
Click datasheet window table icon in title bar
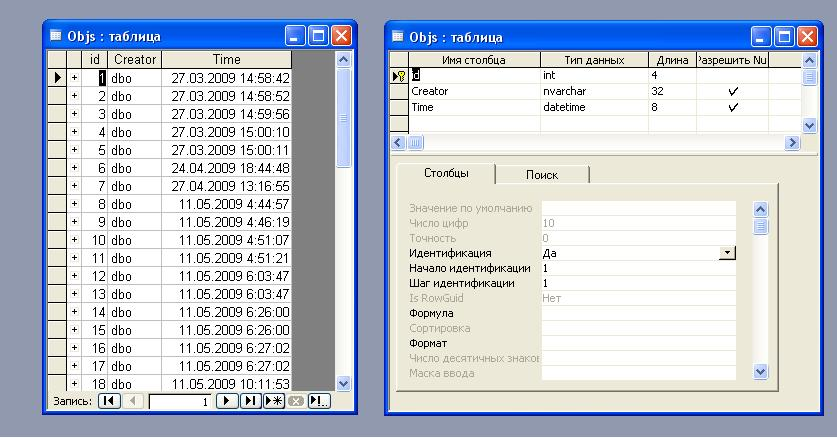point(56,36)
